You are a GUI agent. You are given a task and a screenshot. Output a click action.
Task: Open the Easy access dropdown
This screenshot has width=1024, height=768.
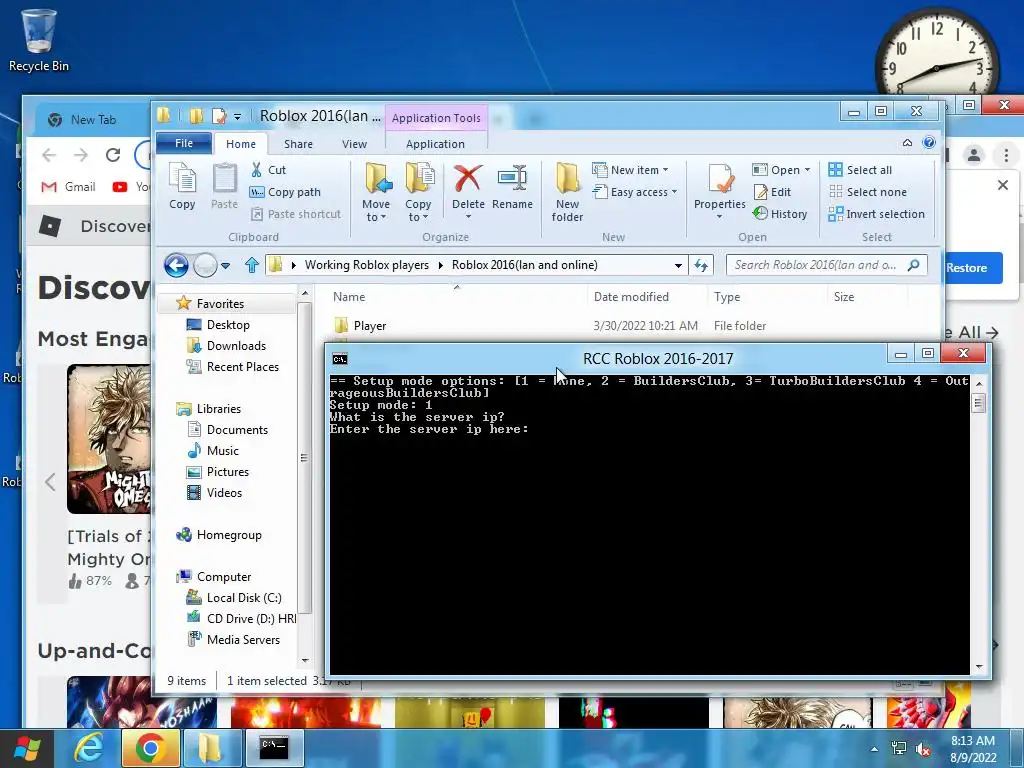click(x=635, y=192)
